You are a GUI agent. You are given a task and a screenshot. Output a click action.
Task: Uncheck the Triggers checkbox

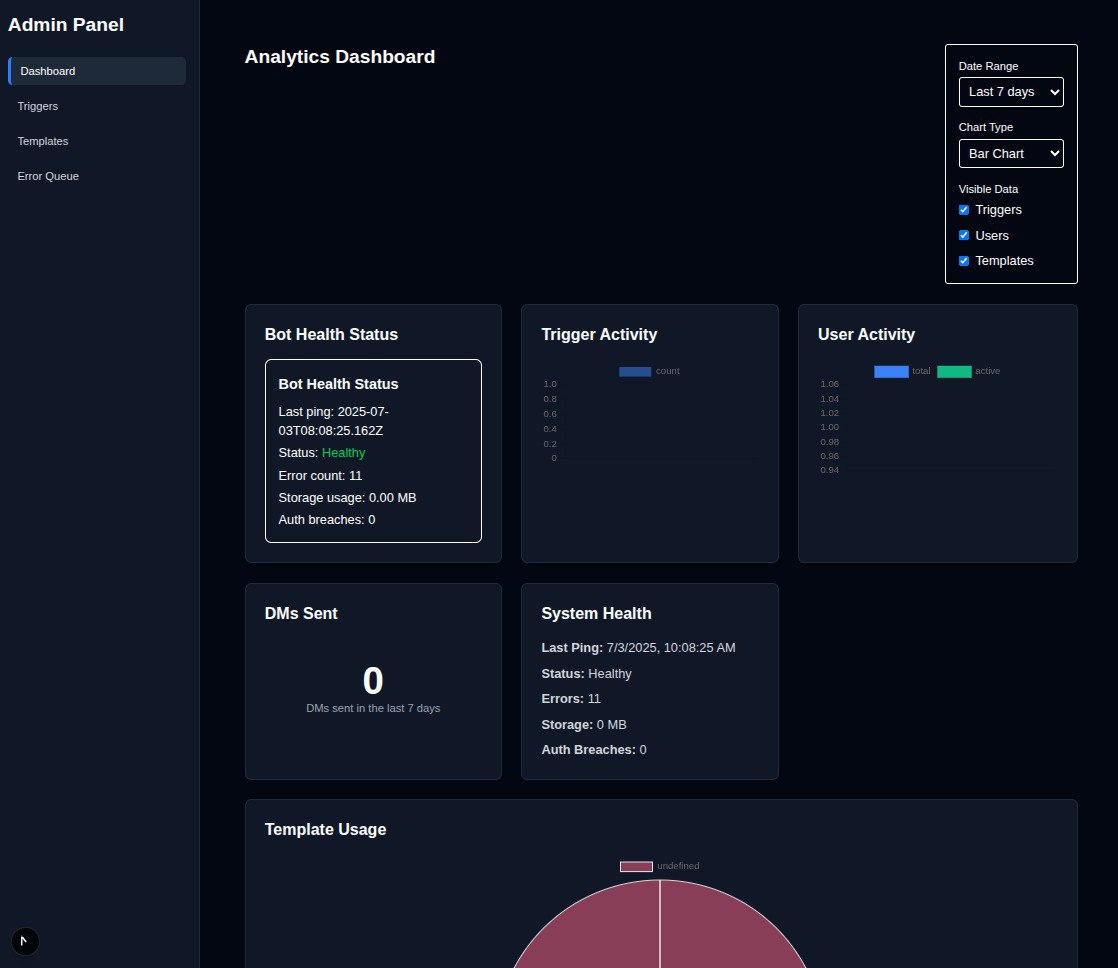964,210
